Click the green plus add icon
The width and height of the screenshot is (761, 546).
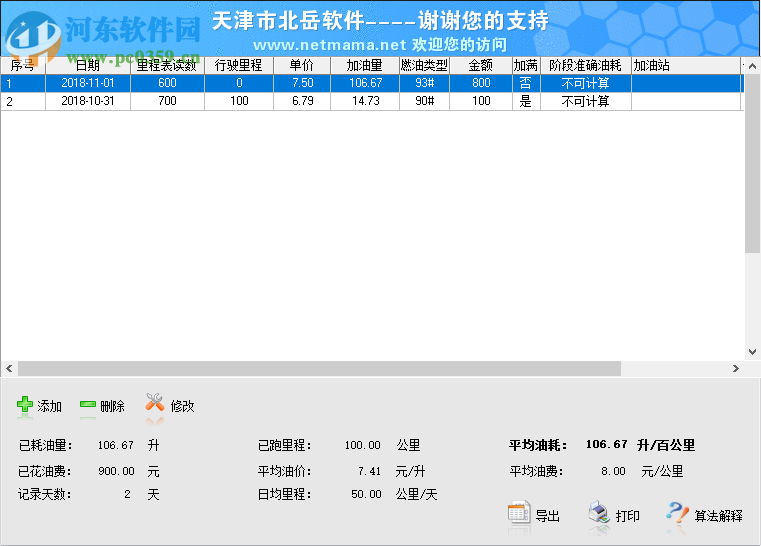(25, 405)
